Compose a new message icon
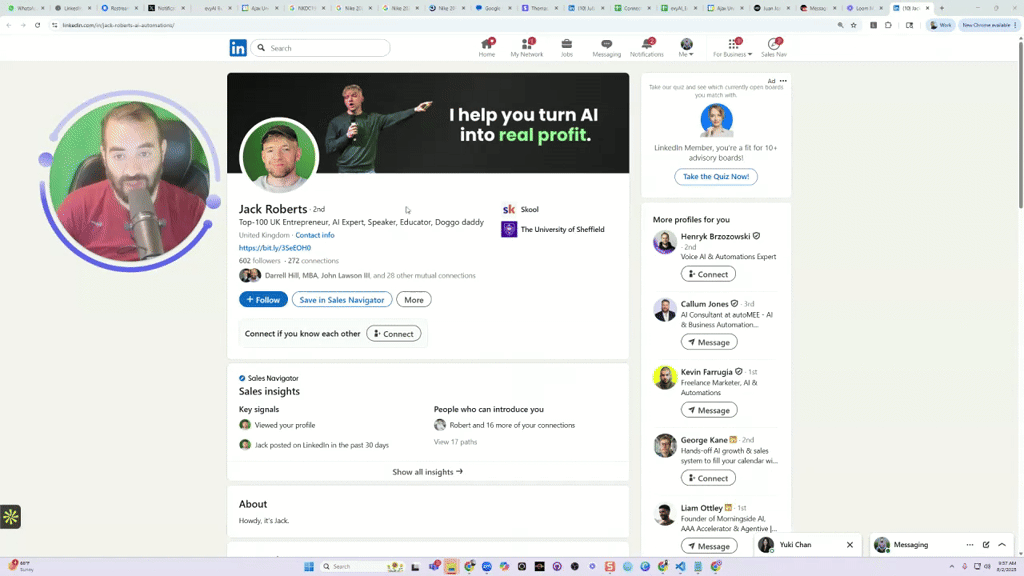The height and width of the screenshot is (576, 1024). click(x=986, y=545)
